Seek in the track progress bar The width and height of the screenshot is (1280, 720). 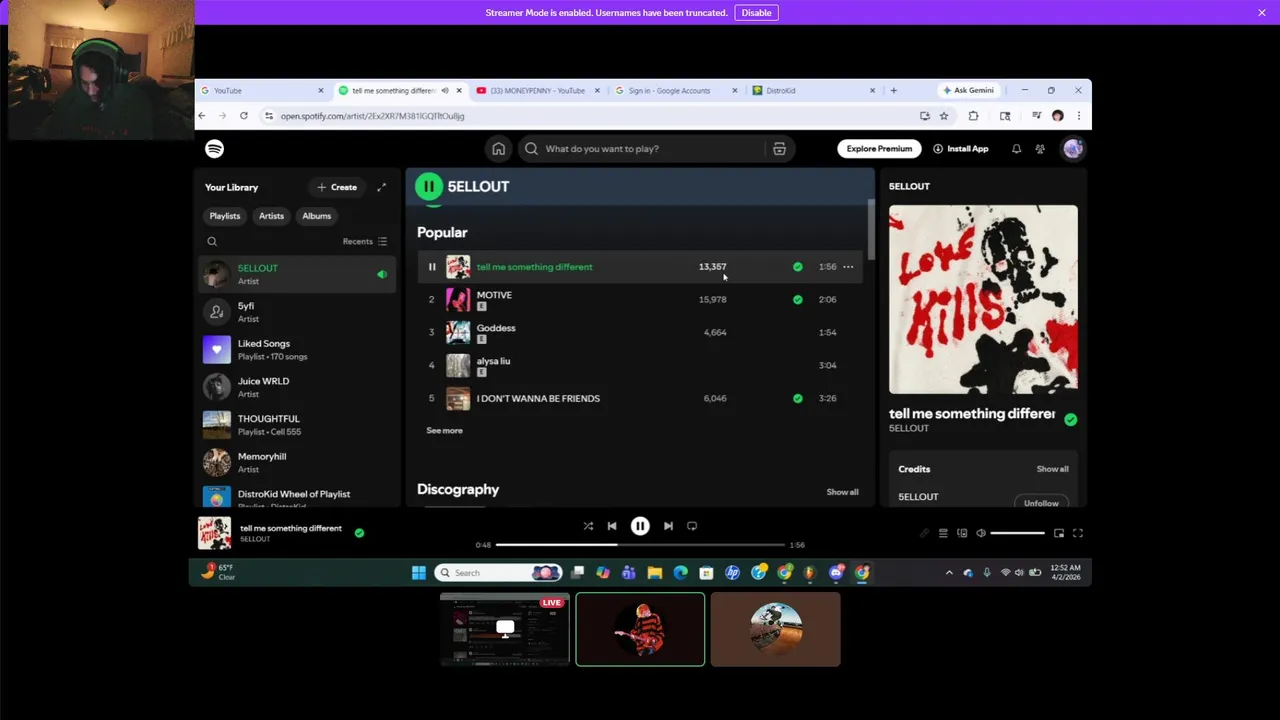click(x=640, y=545)
